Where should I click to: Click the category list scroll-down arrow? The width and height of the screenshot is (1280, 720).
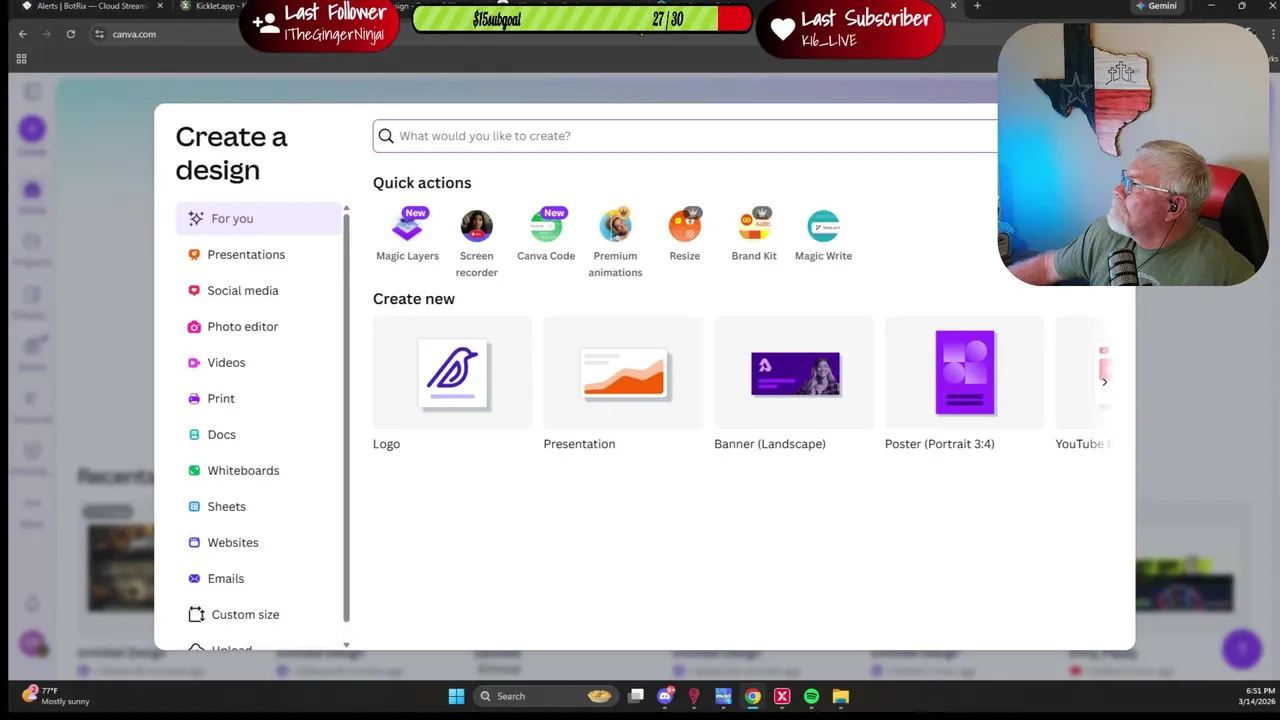(x=346, y=645)
